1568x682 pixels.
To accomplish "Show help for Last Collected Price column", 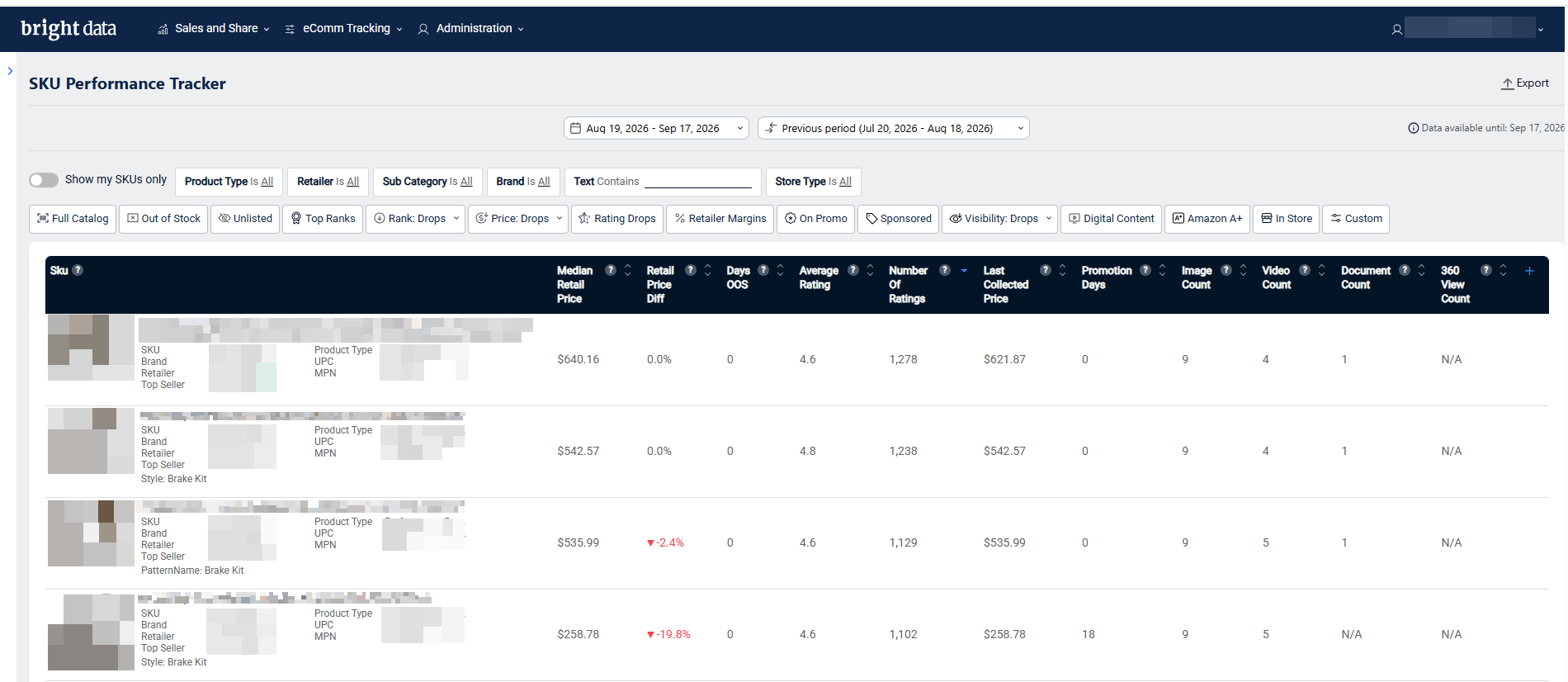I will 1046,270.
